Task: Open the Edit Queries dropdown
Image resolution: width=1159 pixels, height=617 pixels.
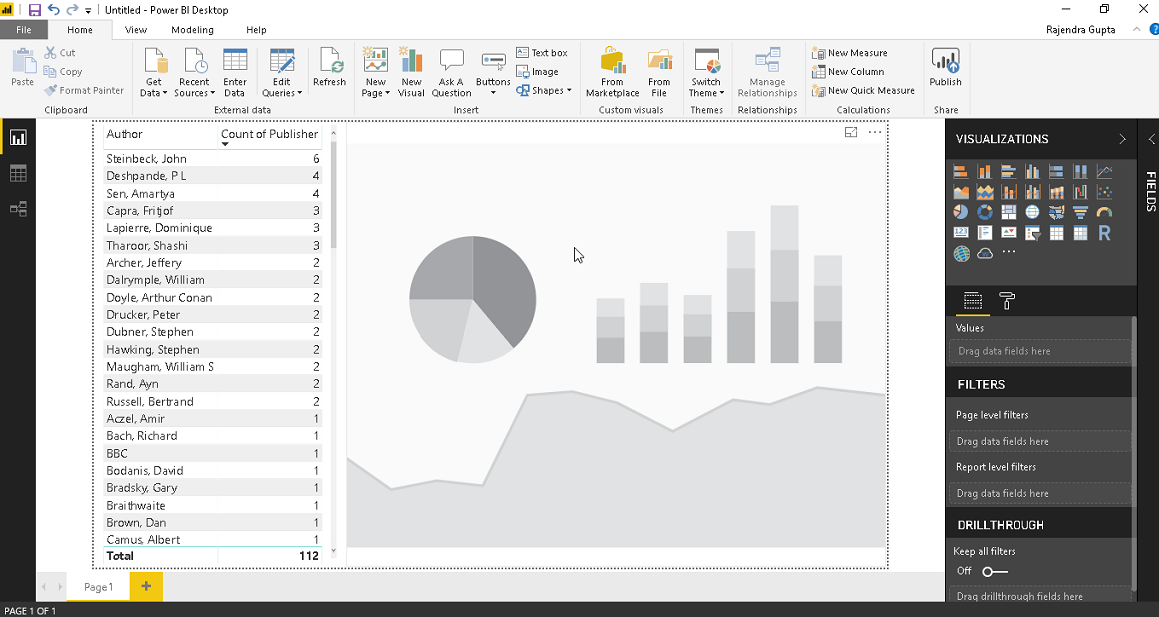Action: [x=282, y=72]
